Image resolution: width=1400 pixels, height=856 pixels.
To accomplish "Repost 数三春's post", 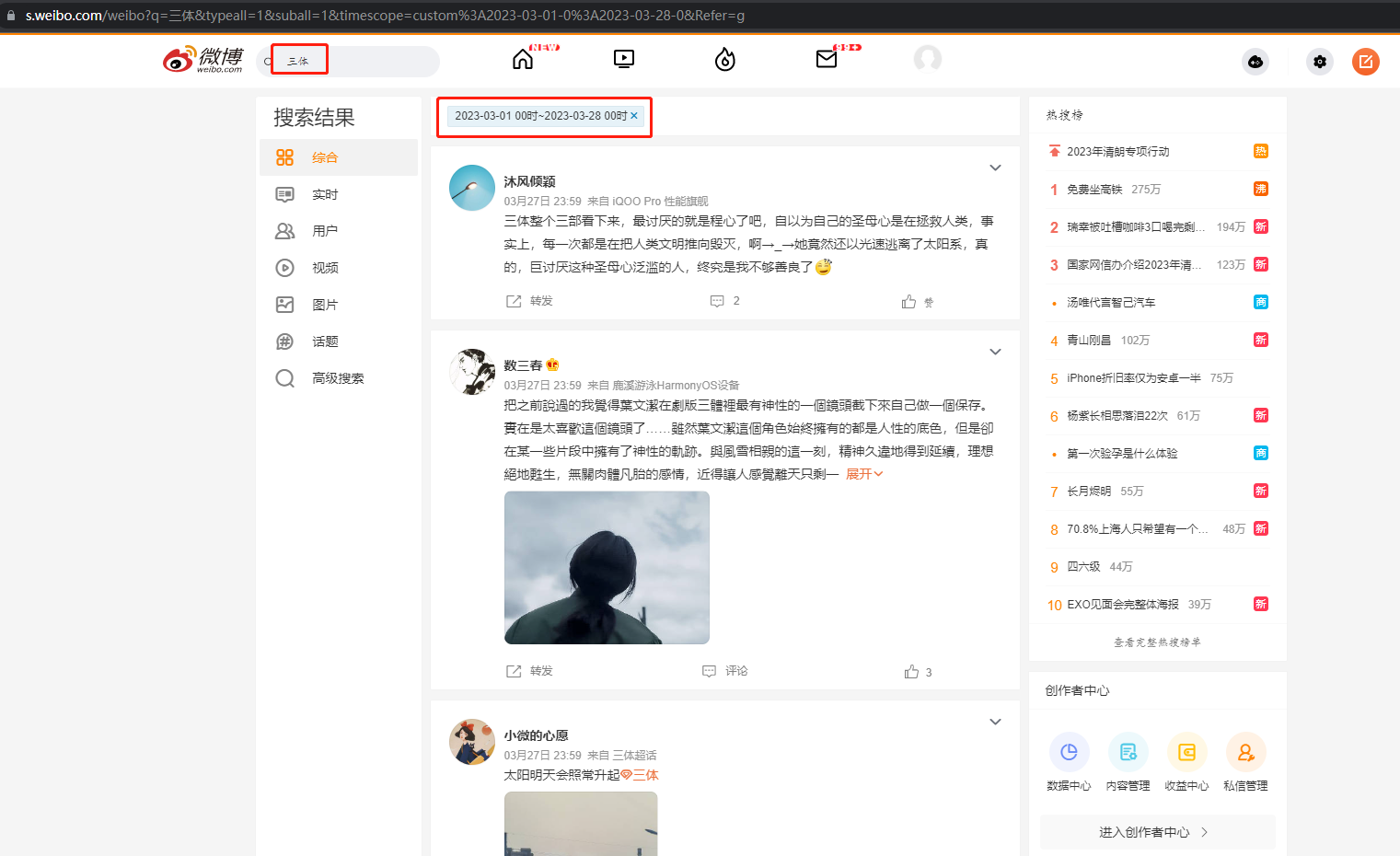I will [x=529, y=671].
